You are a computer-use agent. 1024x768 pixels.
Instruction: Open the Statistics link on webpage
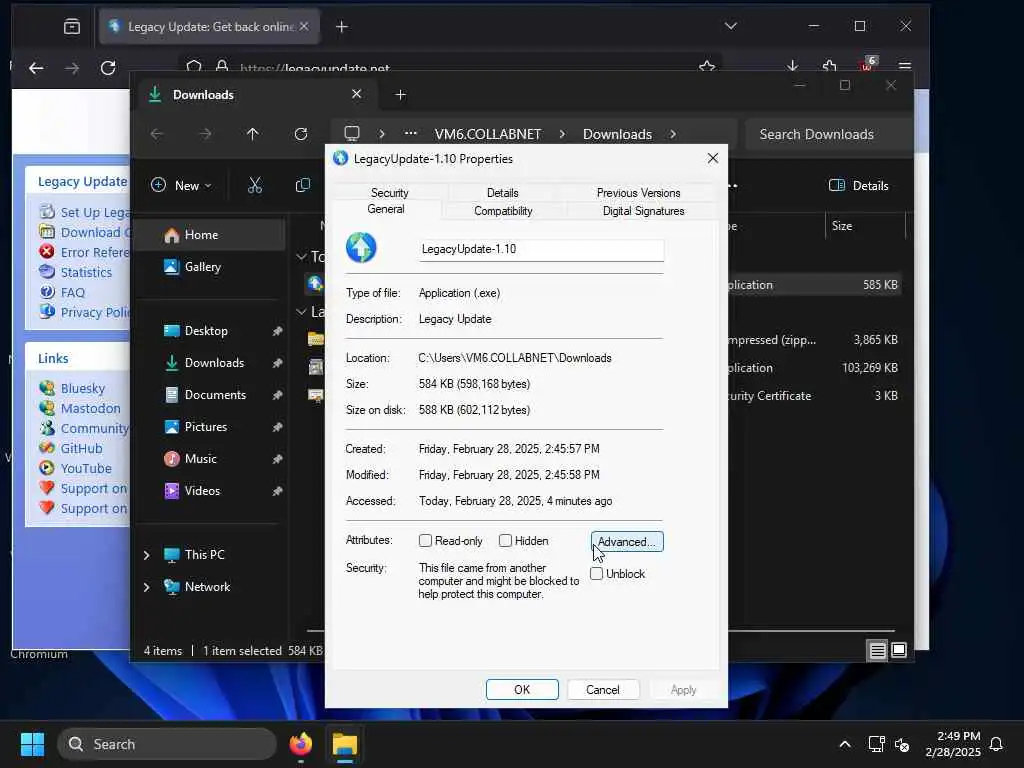(x=86, y=272)
